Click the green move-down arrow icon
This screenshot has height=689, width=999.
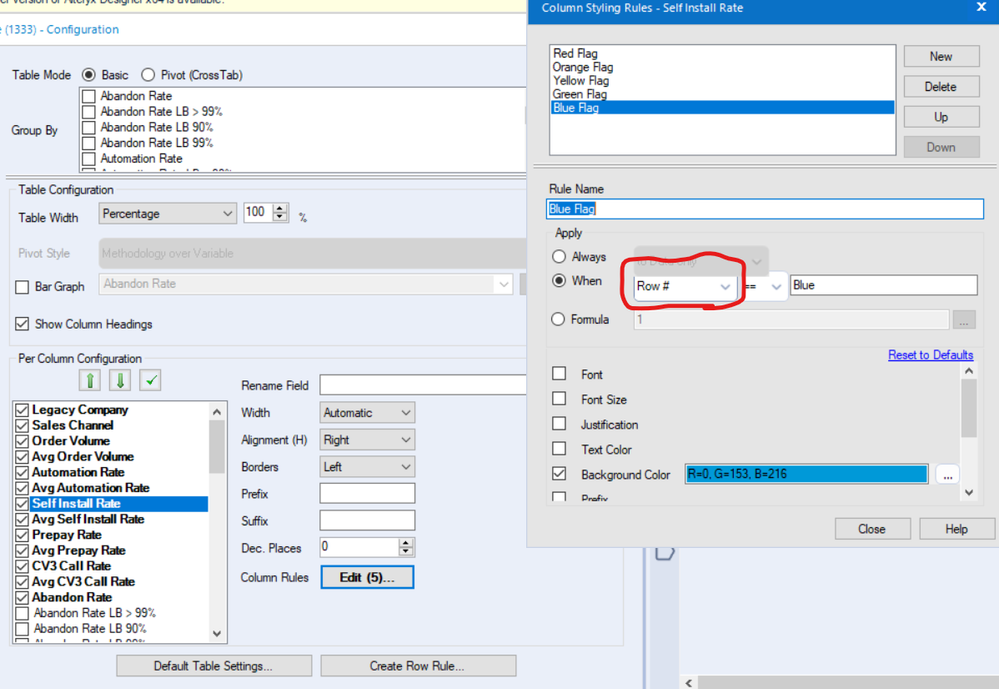pyautogui.click(x=120, y=381)
